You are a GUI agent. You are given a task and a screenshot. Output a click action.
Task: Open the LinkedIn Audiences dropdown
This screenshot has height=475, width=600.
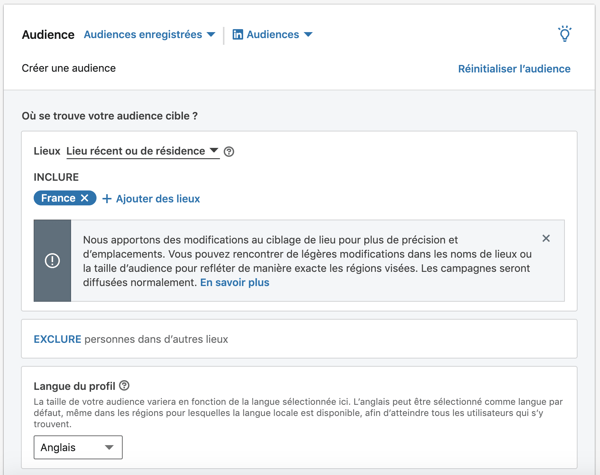[272, 34]
